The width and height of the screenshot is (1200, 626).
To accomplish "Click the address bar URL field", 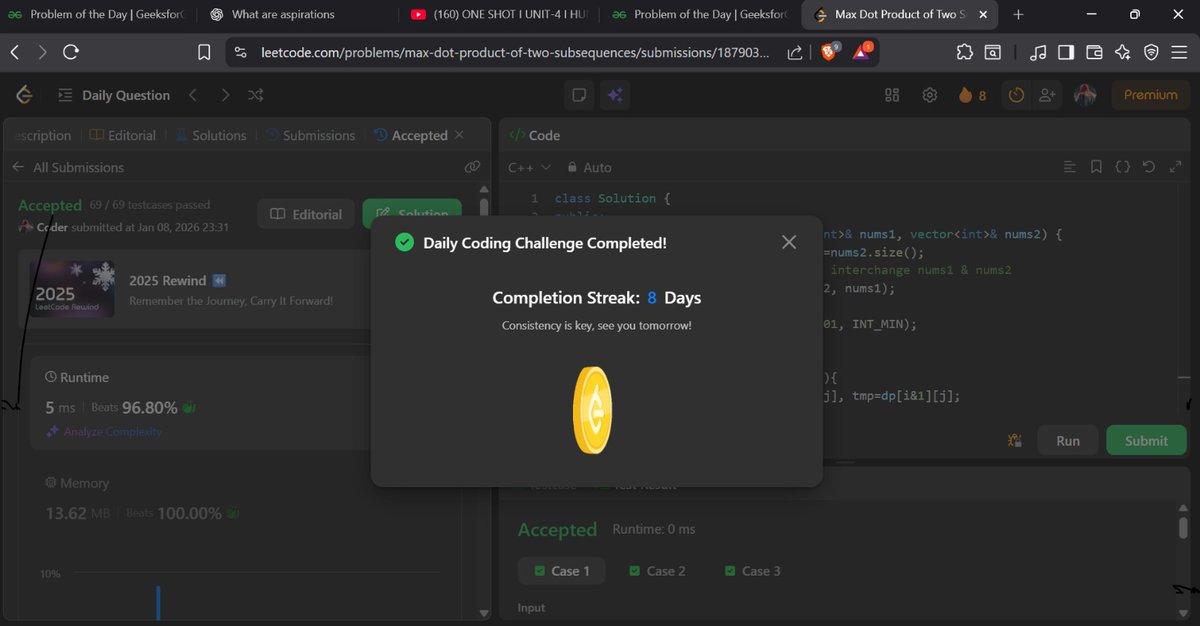I will [516, 52].
